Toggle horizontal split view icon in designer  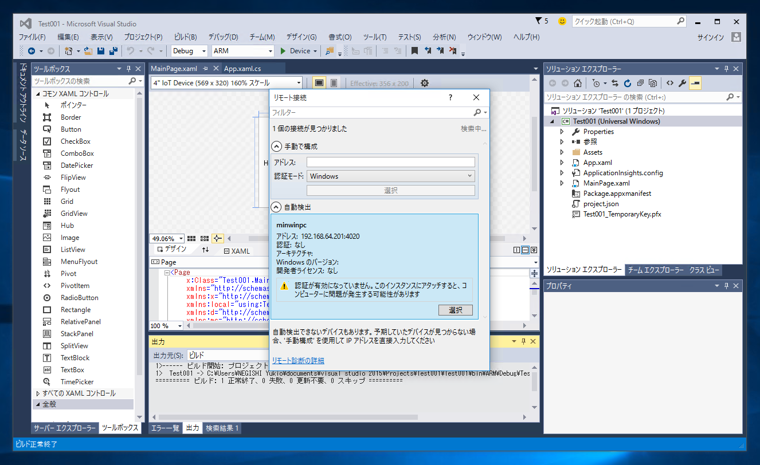[525, 250]
